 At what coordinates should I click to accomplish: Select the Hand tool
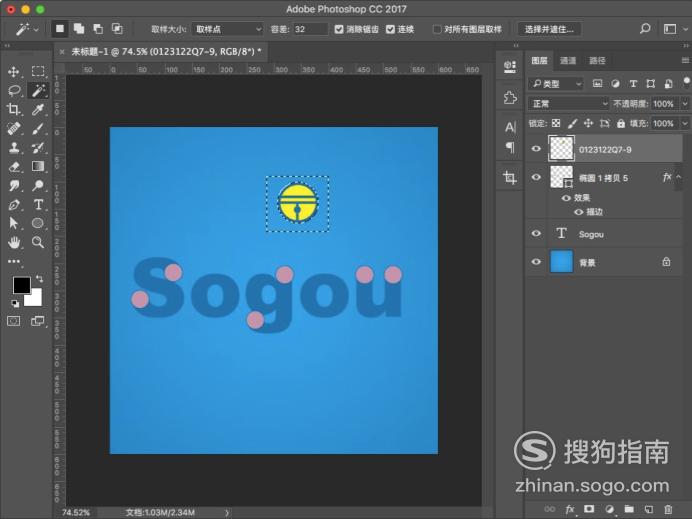[x=14, y=242]
